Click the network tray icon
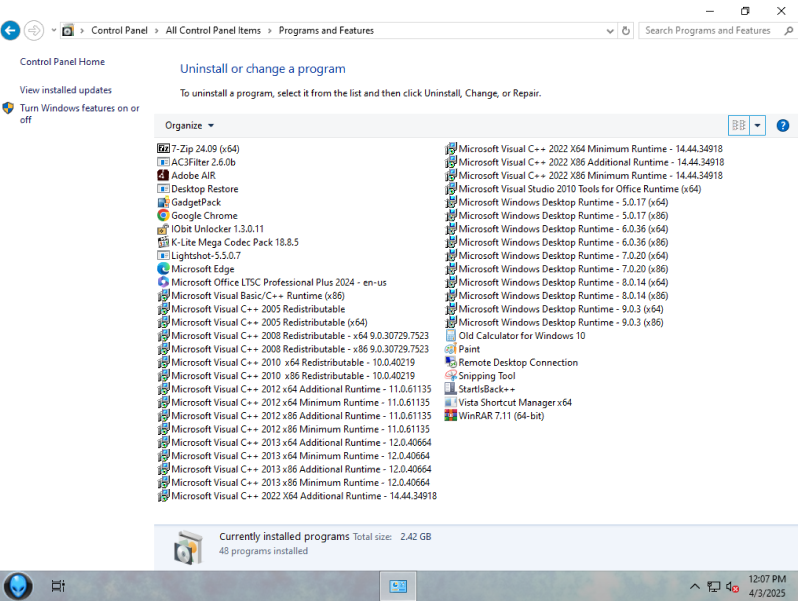Viewport: 798px width, 601px height. 714,587
